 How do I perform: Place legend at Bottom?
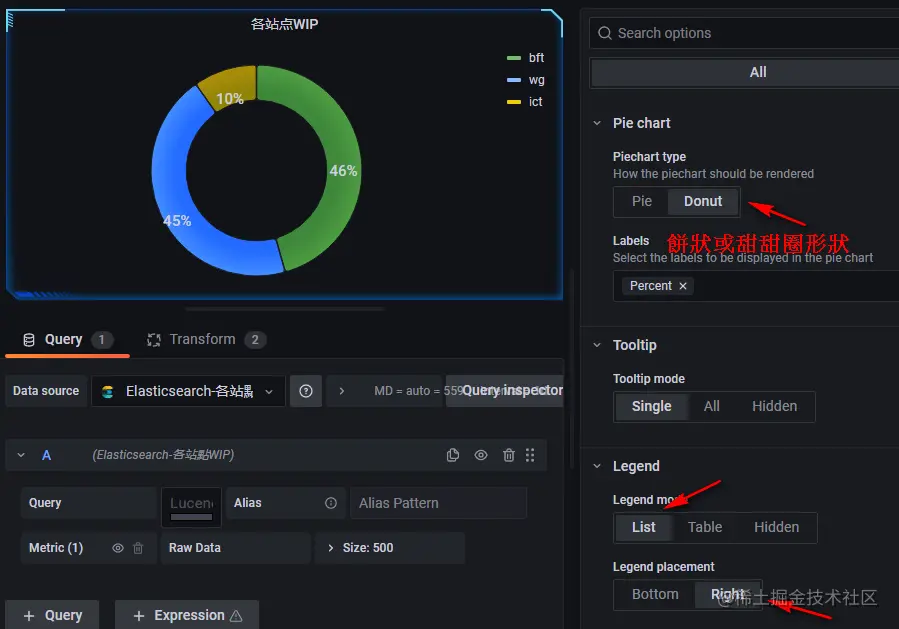click(655, 595)
